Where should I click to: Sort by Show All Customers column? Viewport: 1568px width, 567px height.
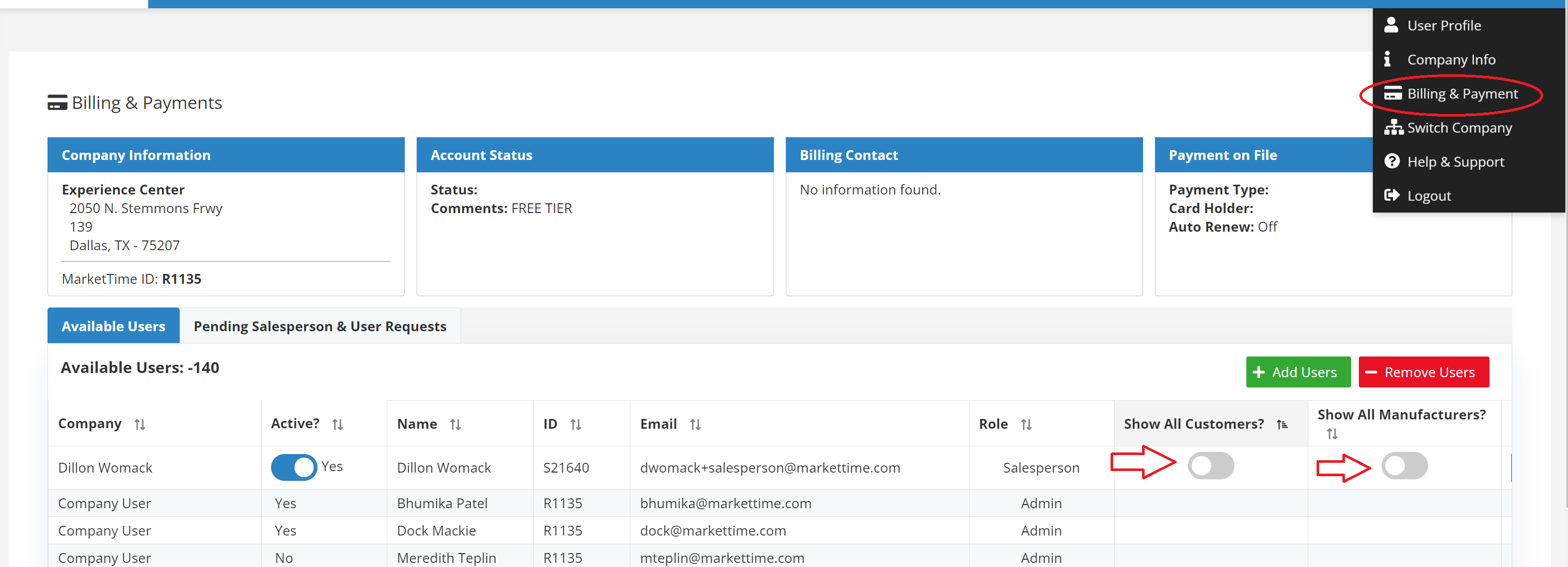tap(1282, 425)
